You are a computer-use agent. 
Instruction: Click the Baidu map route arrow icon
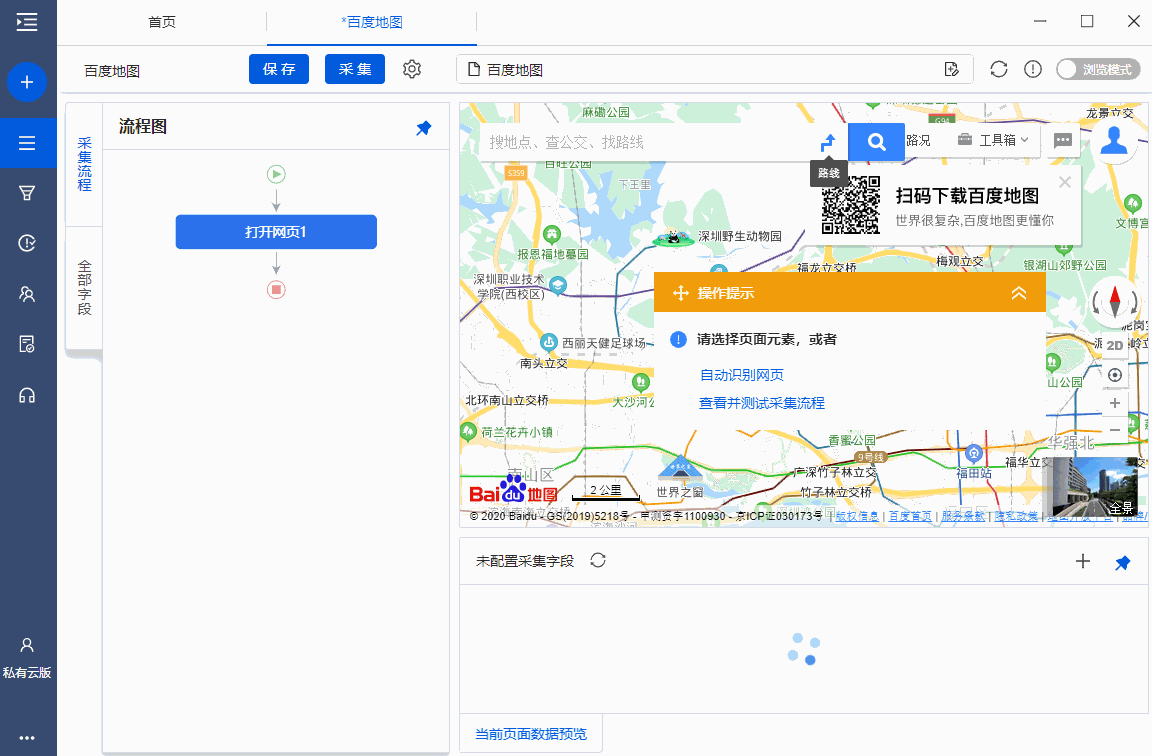[x=828, y=142]
